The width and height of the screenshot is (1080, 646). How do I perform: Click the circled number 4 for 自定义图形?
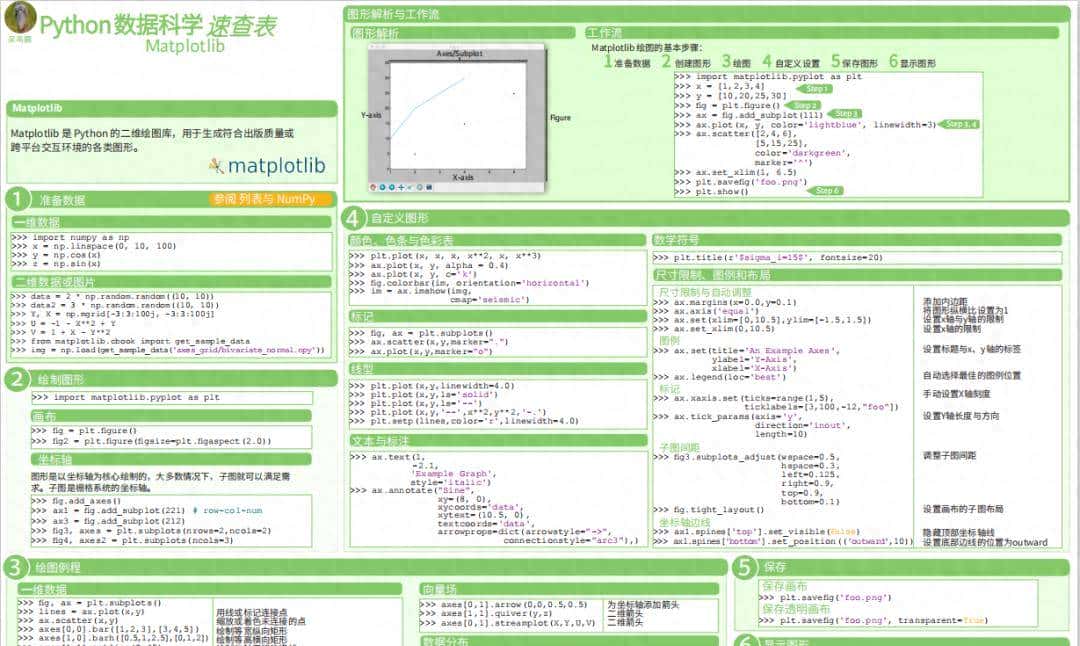(x=353, y=218)
